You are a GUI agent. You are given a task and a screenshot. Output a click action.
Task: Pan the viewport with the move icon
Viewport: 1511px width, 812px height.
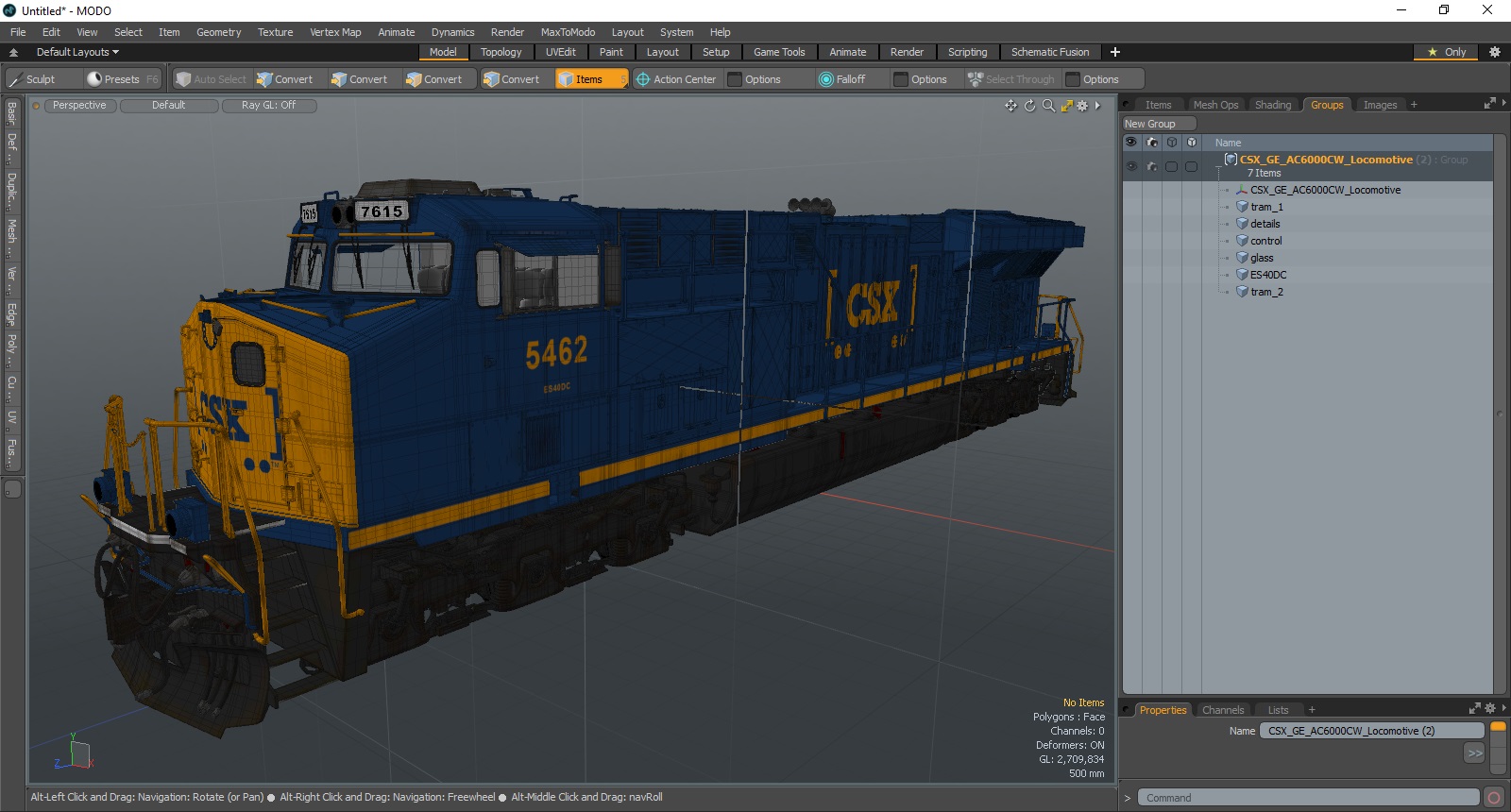1011,106
